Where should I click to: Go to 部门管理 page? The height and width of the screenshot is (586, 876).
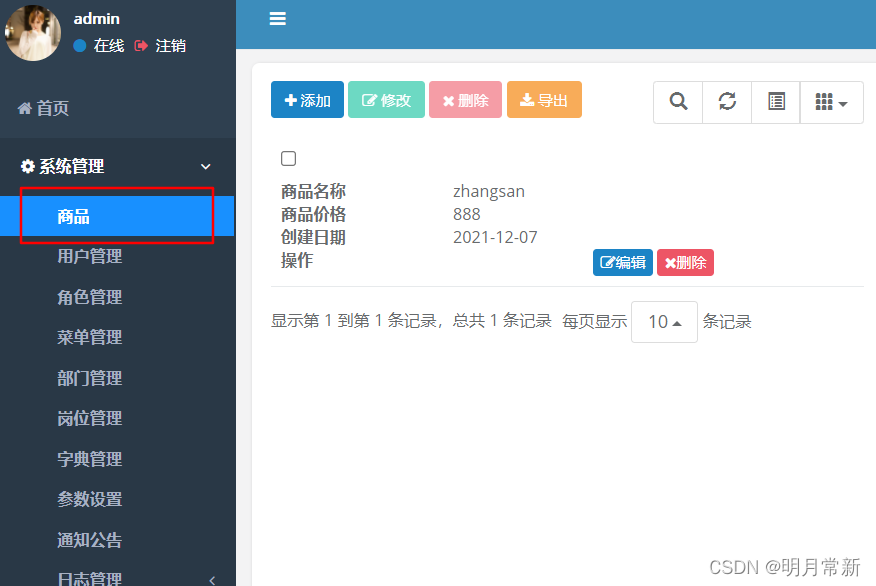coord(89,378)
